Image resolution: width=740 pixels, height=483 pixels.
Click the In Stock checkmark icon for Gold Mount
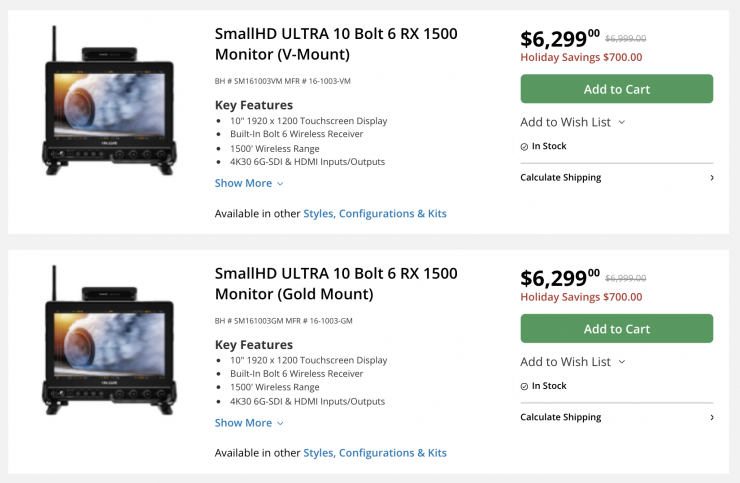(x=524, y=386)
